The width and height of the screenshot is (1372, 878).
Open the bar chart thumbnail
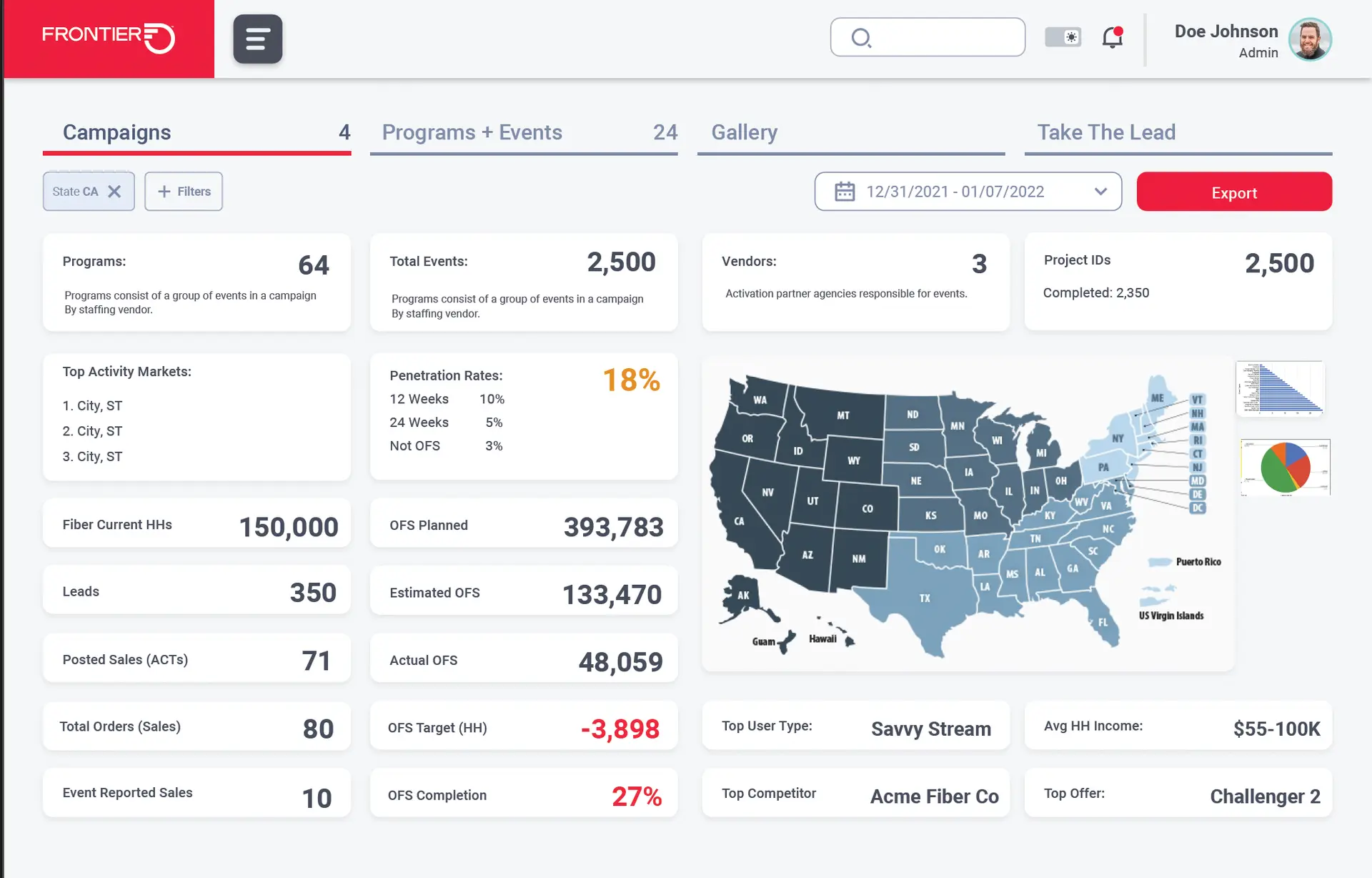point(1281,388)
